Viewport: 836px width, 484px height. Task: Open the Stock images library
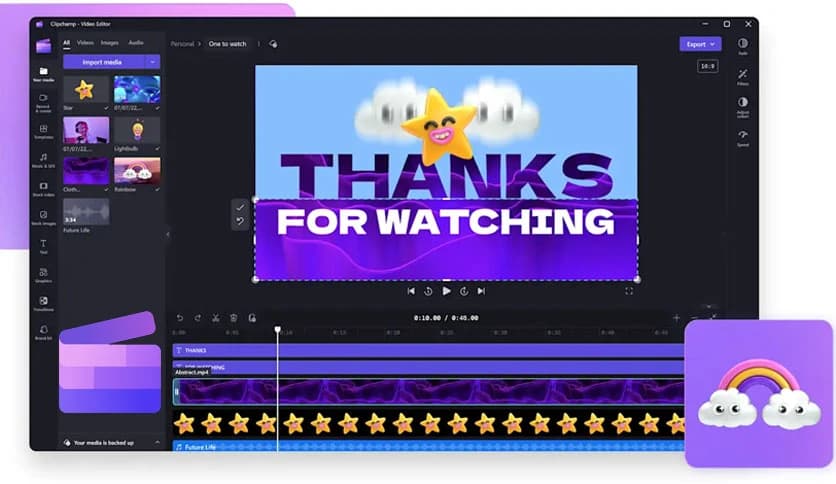44,218
